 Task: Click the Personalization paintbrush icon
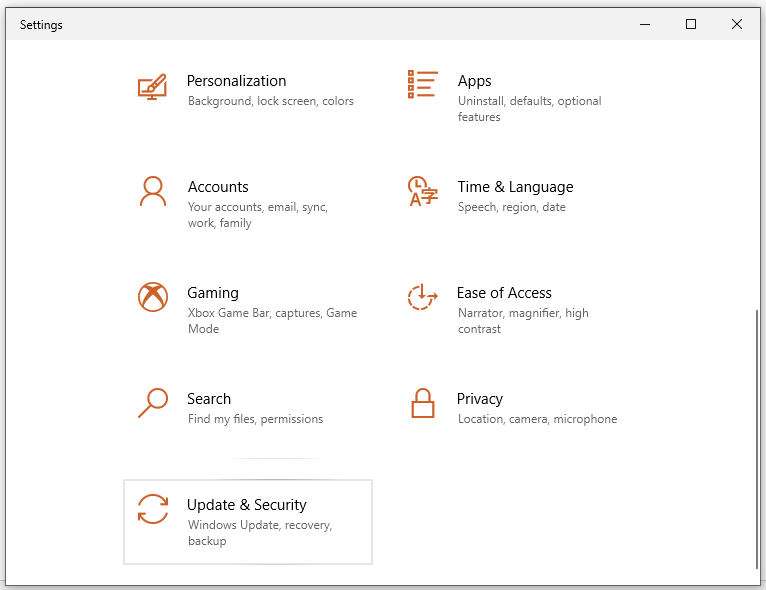[x=152, y=87]
